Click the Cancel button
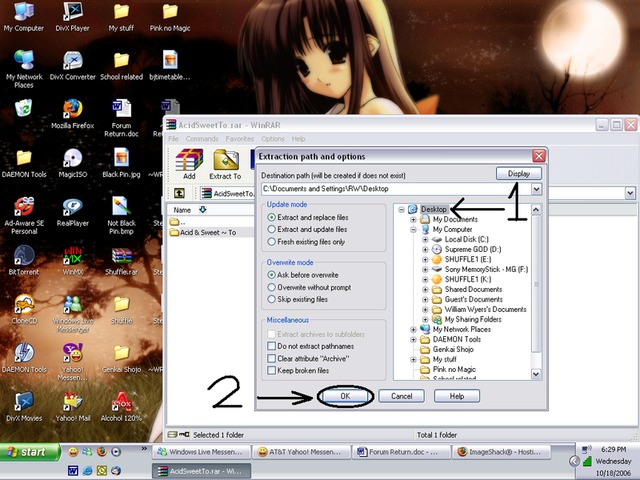Viewport: 640px width, 480px height. [402, 396]
